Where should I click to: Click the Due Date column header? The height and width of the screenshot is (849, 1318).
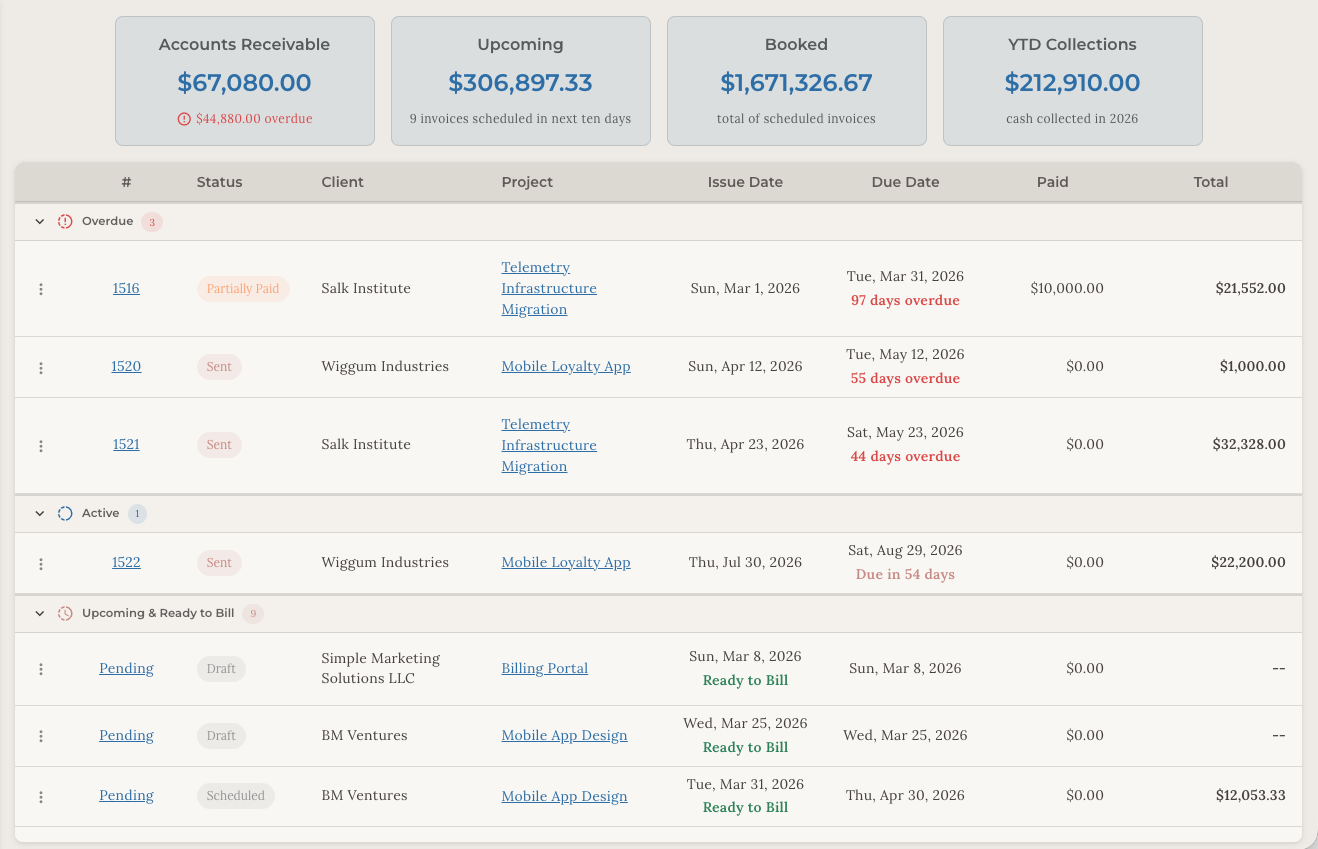click(906, 182)
